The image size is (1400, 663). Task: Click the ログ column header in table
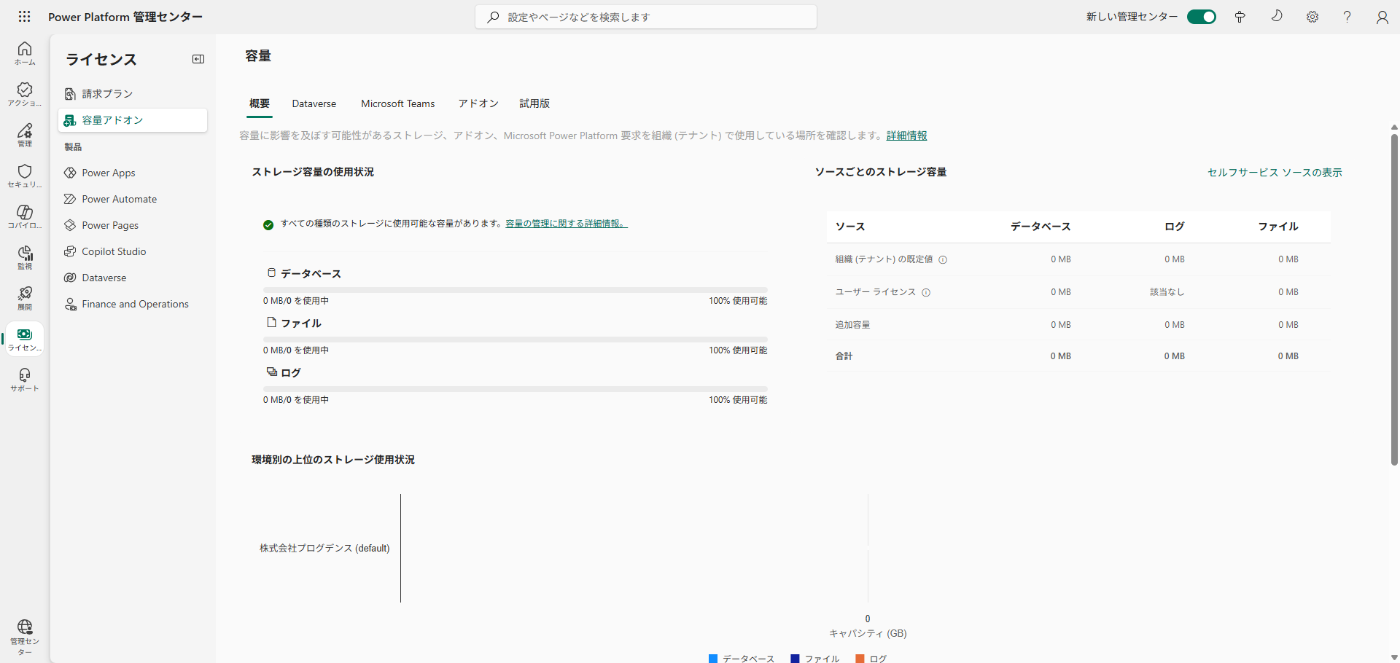pos(1174,227)
